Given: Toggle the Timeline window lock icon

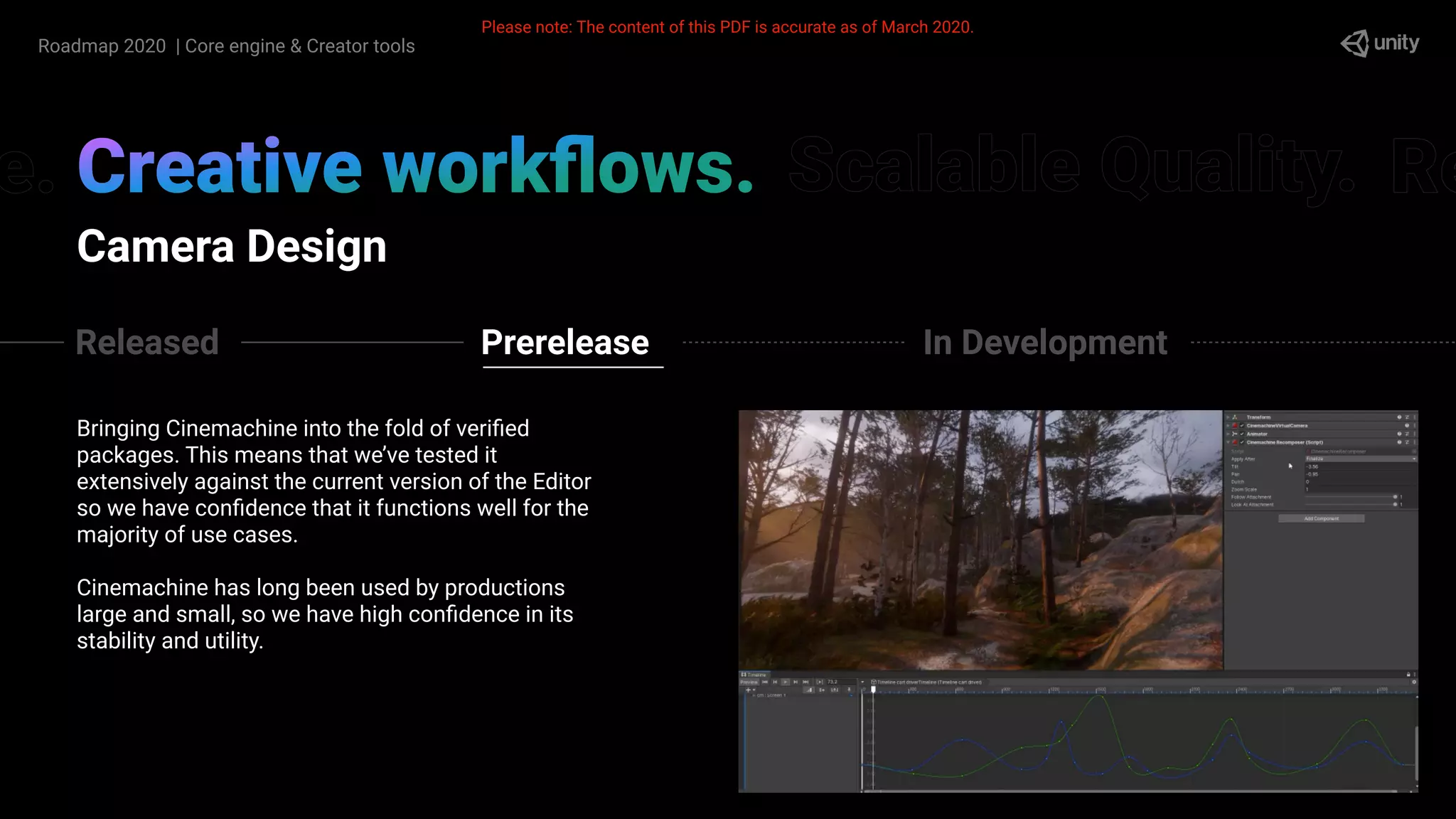Looking at the screenshot, I should 1408,675.
